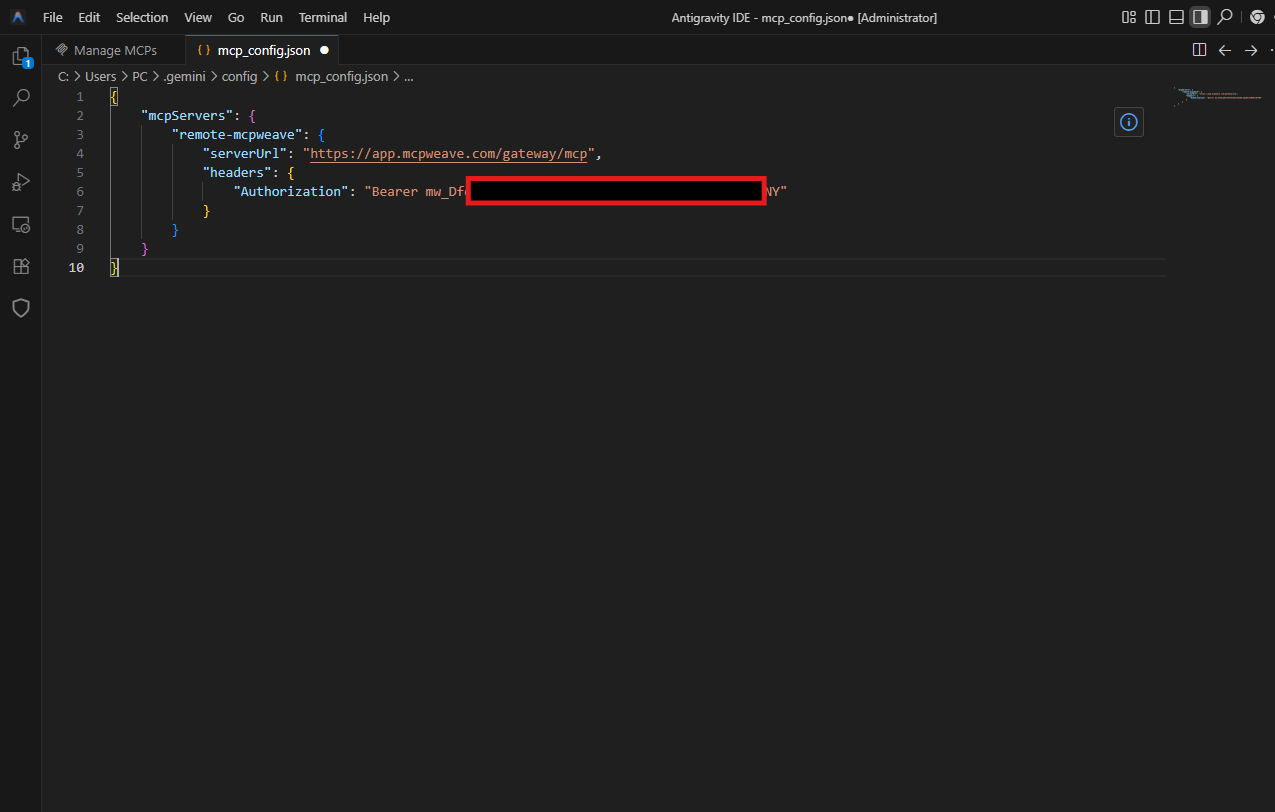Select the mcp_config.json tab
1275x812 pixels.
point(263,50)
